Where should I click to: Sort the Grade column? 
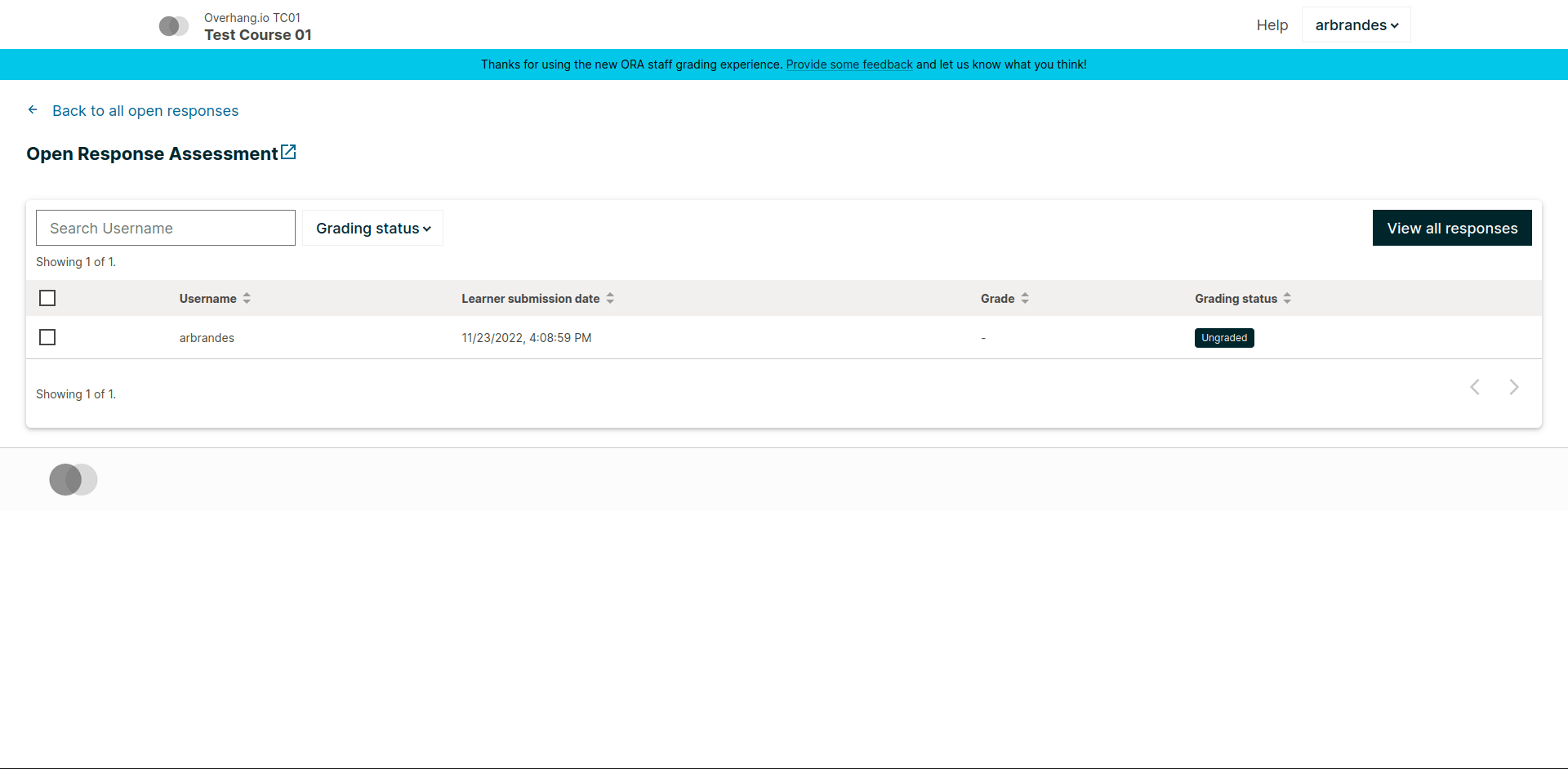[x=1026, y=298]
